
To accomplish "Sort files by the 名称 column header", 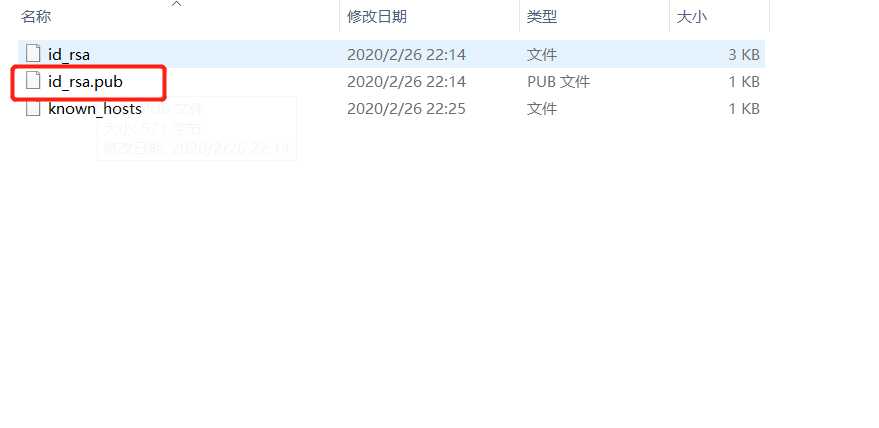I will [36, 17].
